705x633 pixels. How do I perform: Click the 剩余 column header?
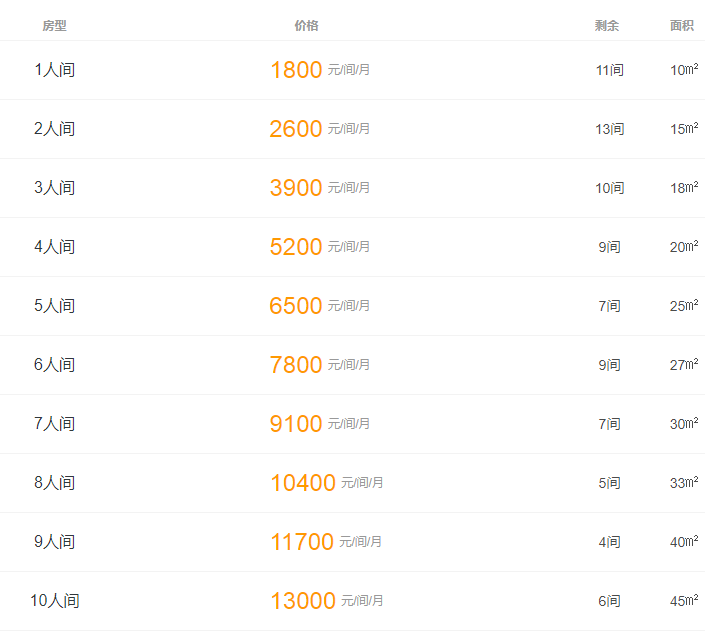click(x=607, y=26)
